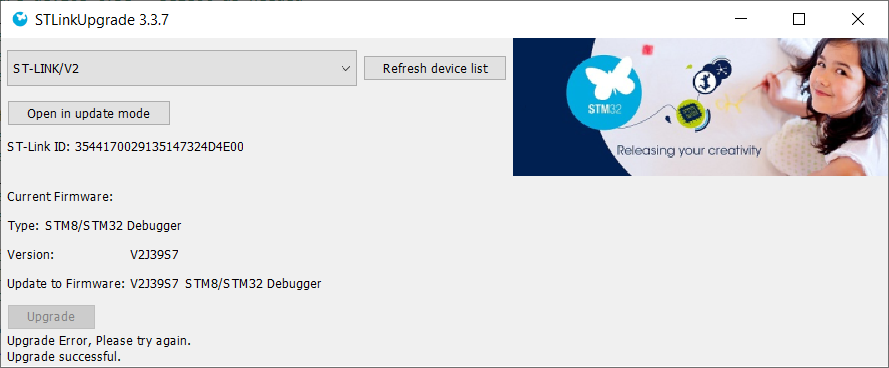Click the V2J39S7 version value
Image resolution: width=889 pixels, height=368 pixels.
[x=154, y=255]
